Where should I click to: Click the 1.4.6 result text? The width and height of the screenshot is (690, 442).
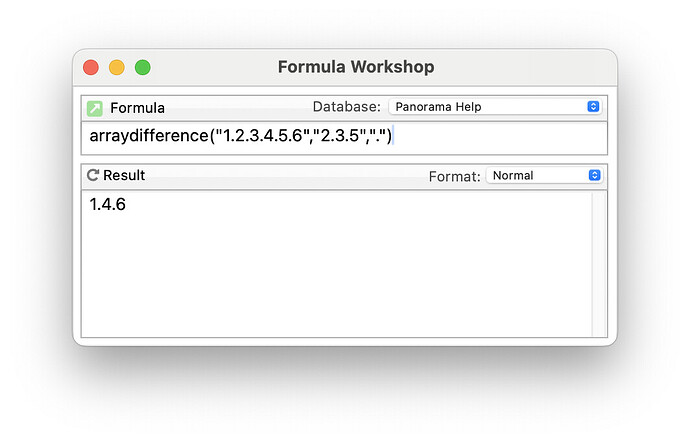[108, 205]
